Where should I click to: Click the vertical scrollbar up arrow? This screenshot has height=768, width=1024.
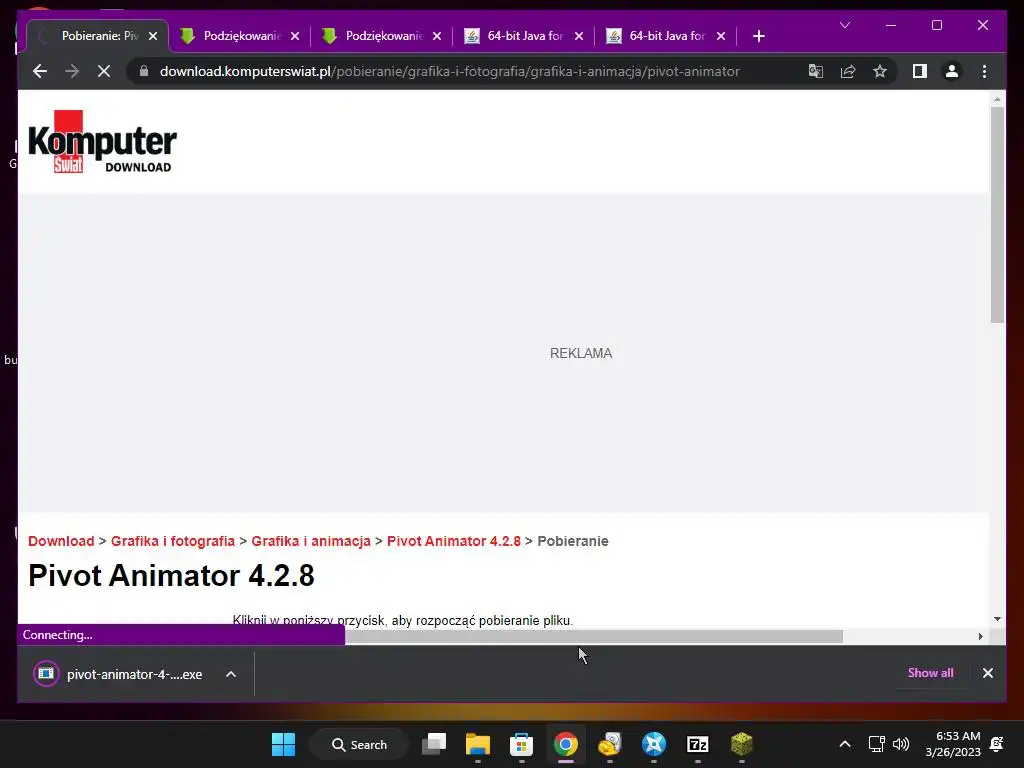click(997, 99)
